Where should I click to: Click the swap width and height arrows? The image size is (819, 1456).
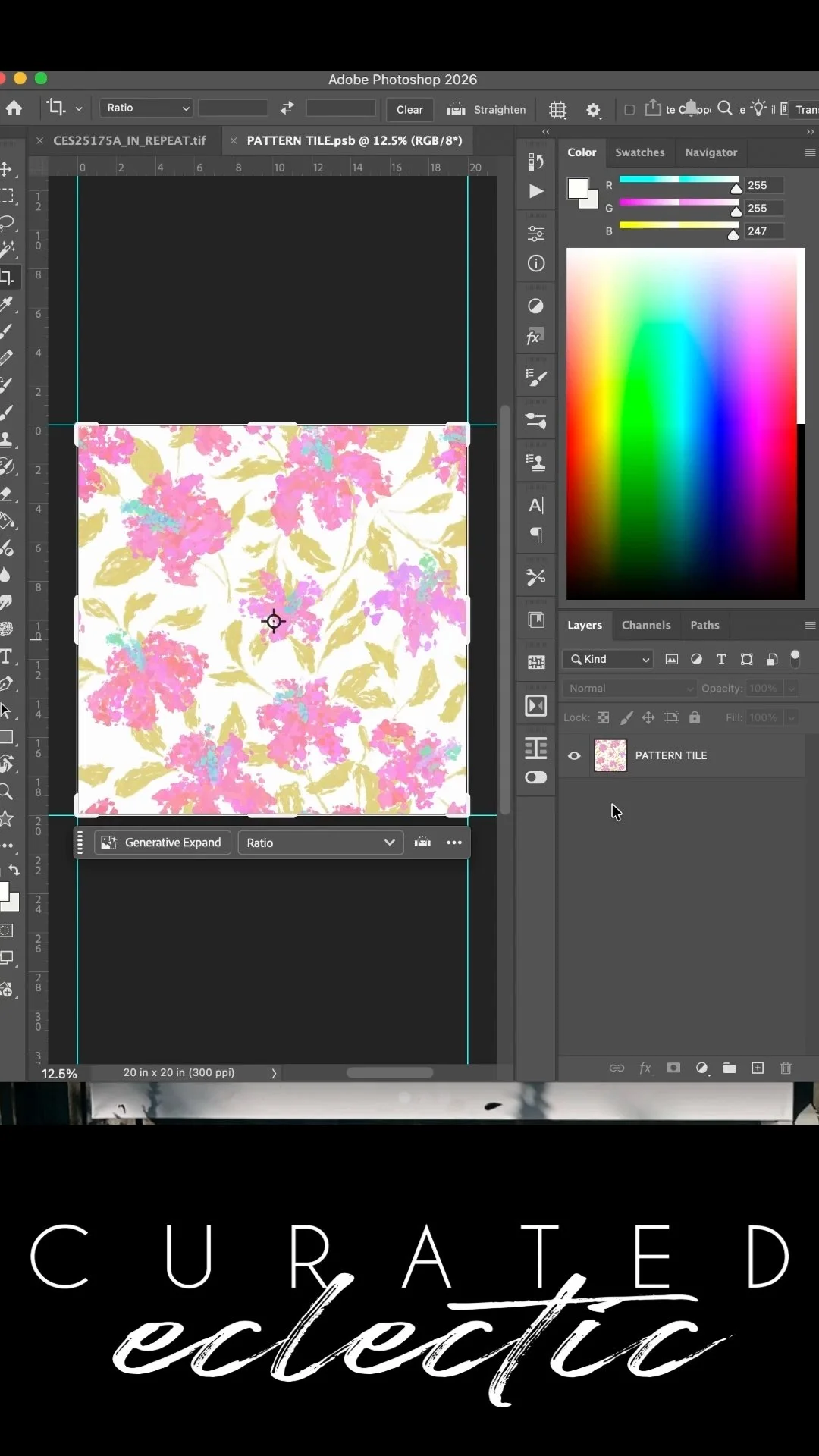(x=287, y=108)
